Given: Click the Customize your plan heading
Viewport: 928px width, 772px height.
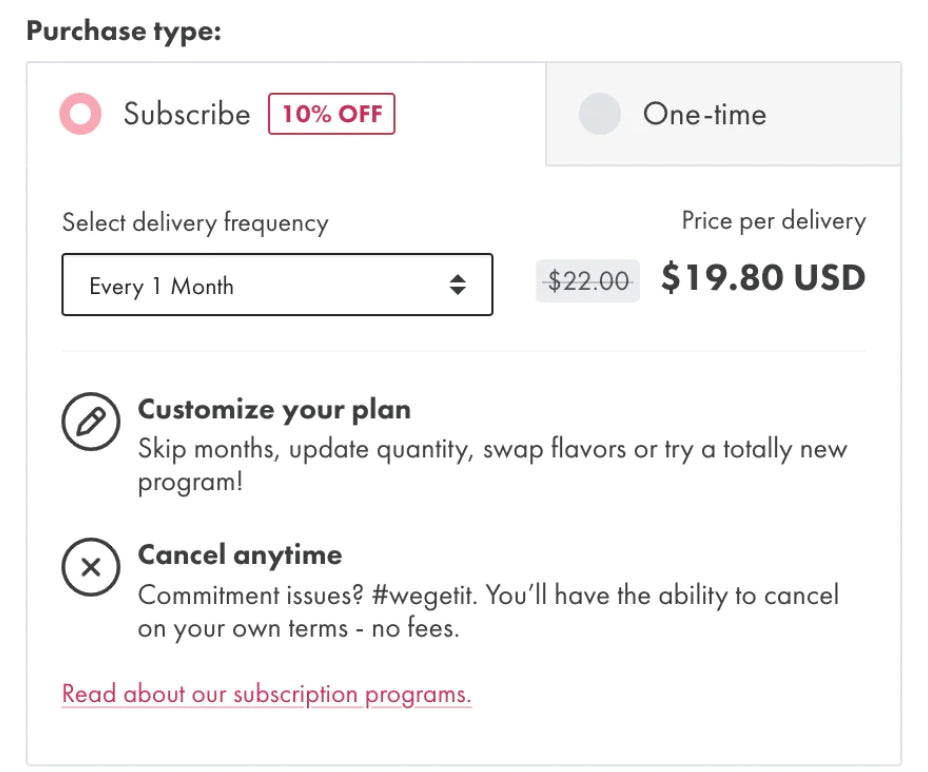Looking at the screenshot, I should [274, 410].
